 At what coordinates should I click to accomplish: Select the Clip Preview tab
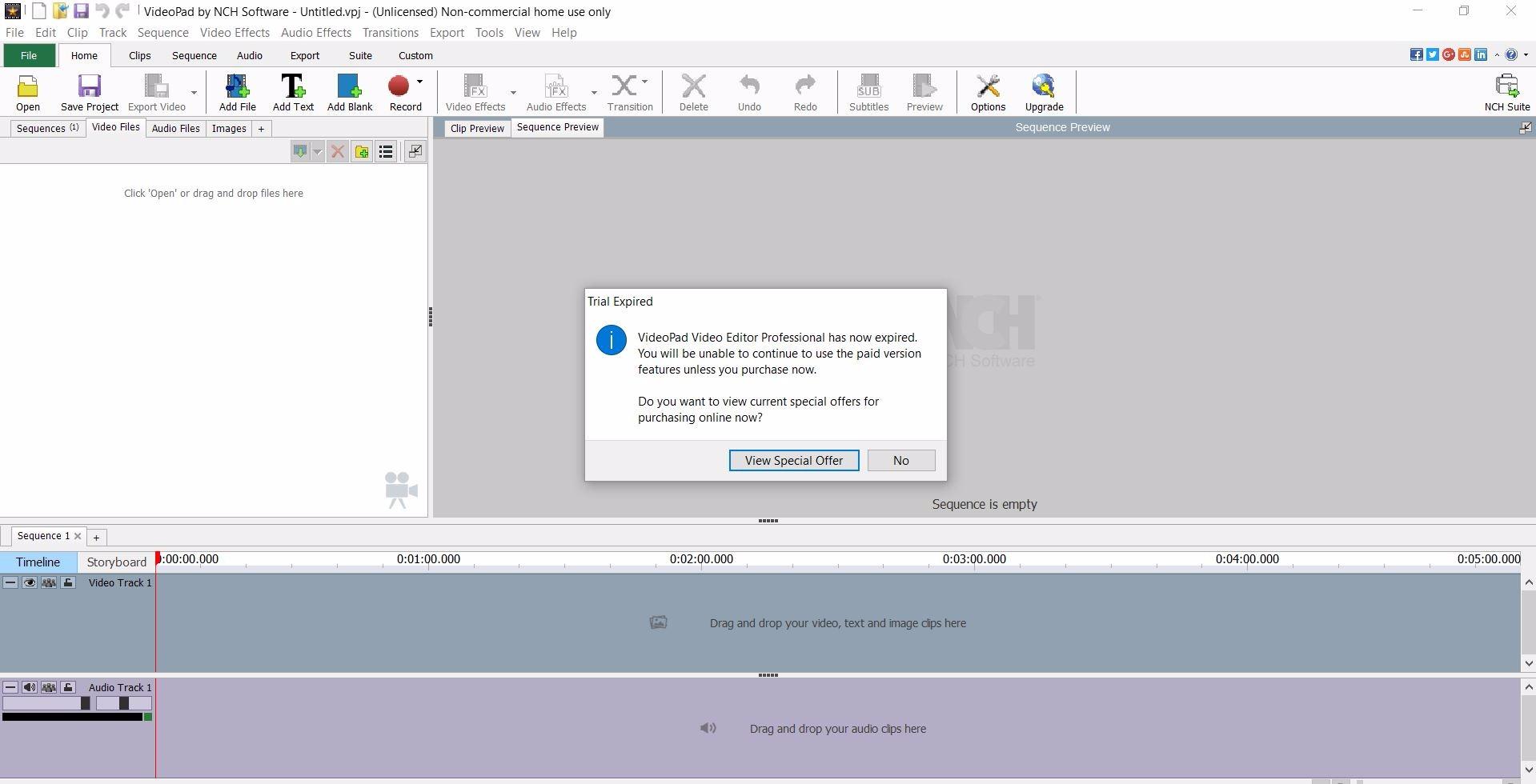tap(477, 128)
